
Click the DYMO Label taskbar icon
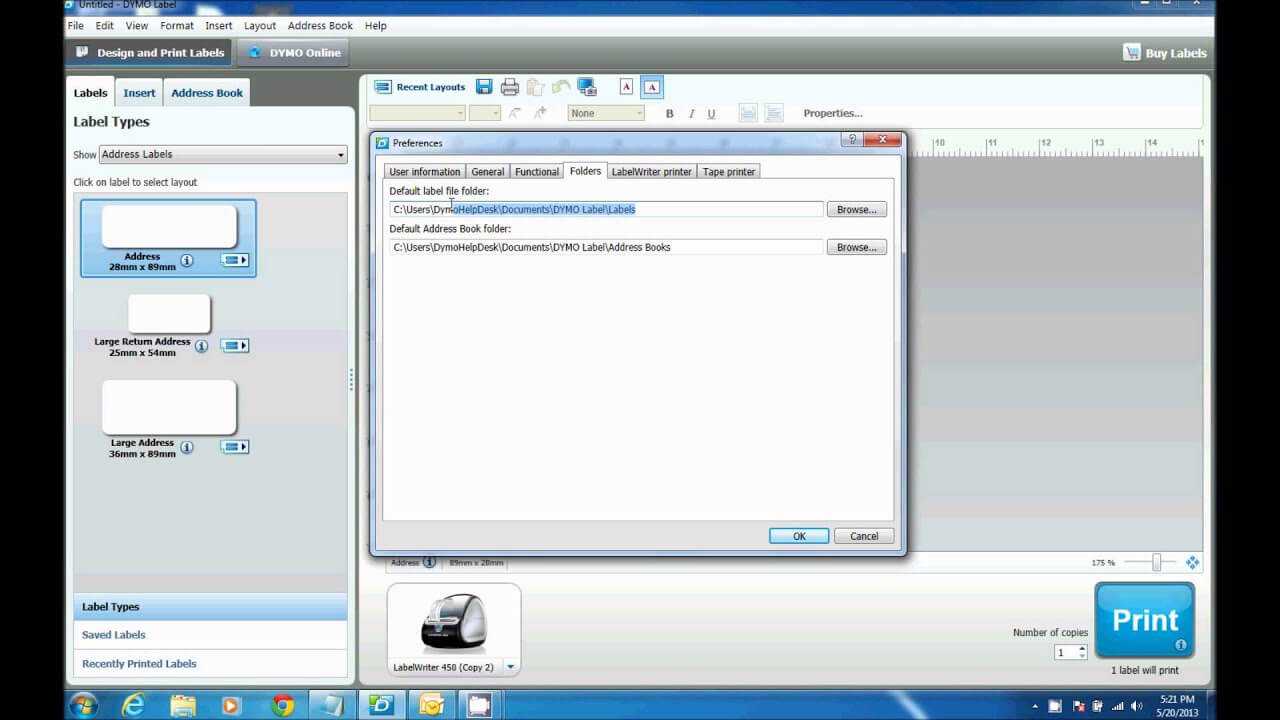coord(381,705)
